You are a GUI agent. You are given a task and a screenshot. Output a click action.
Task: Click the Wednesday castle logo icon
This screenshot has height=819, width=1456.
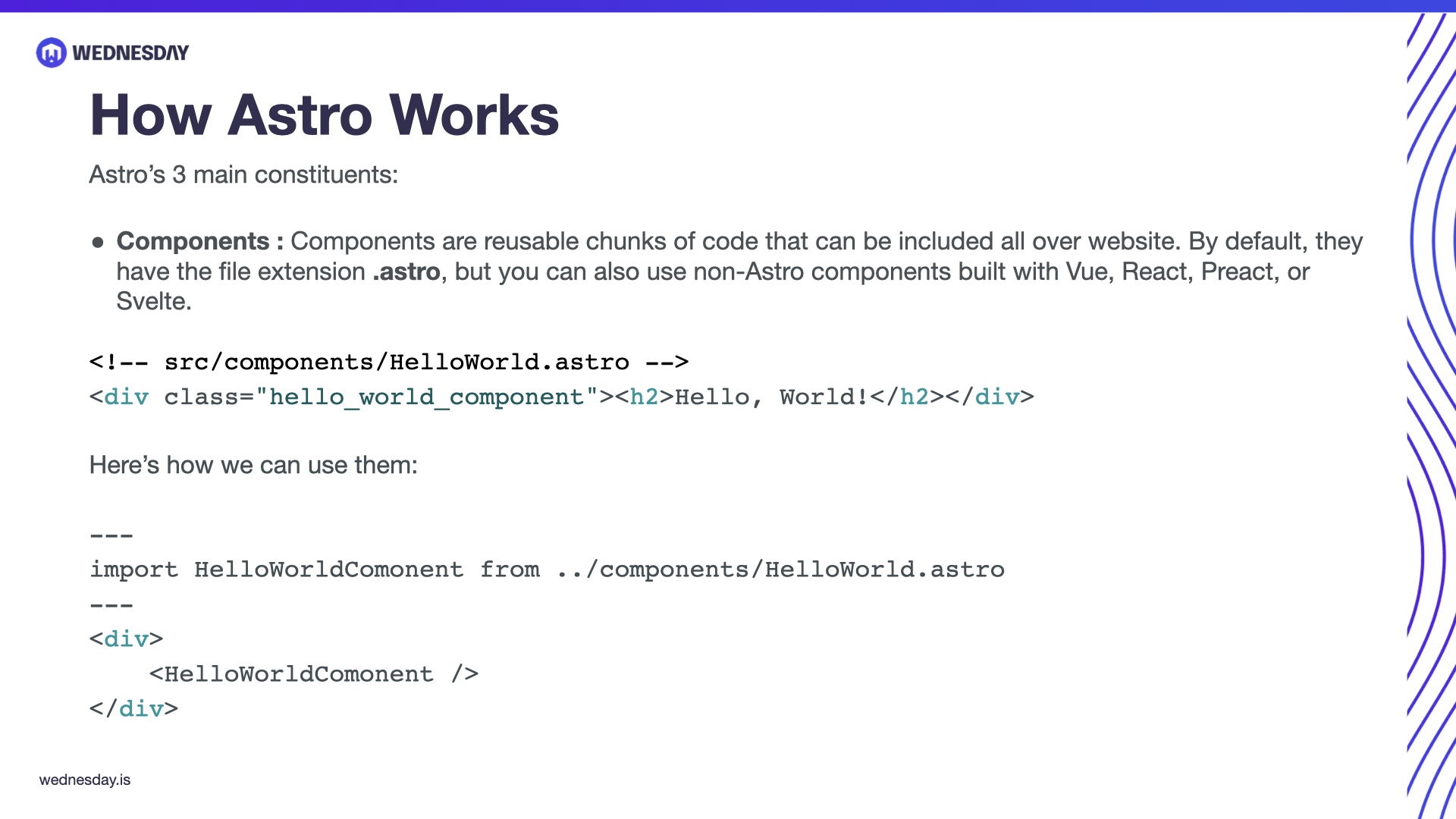pyautogui.click(x=52, y=52)
